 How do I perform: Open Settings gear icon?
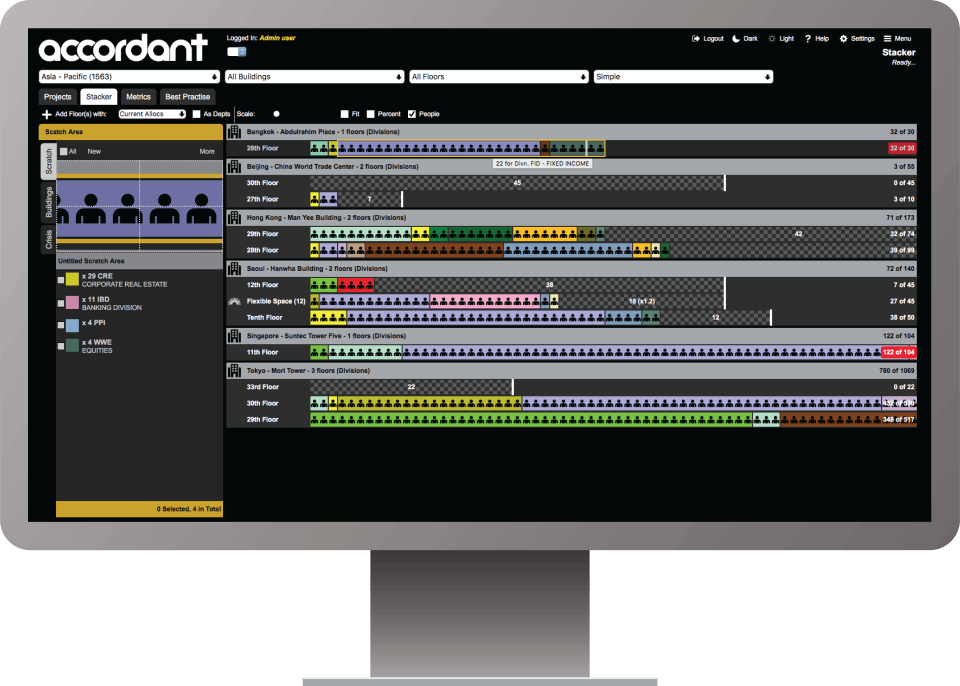[x=843, y=39]
